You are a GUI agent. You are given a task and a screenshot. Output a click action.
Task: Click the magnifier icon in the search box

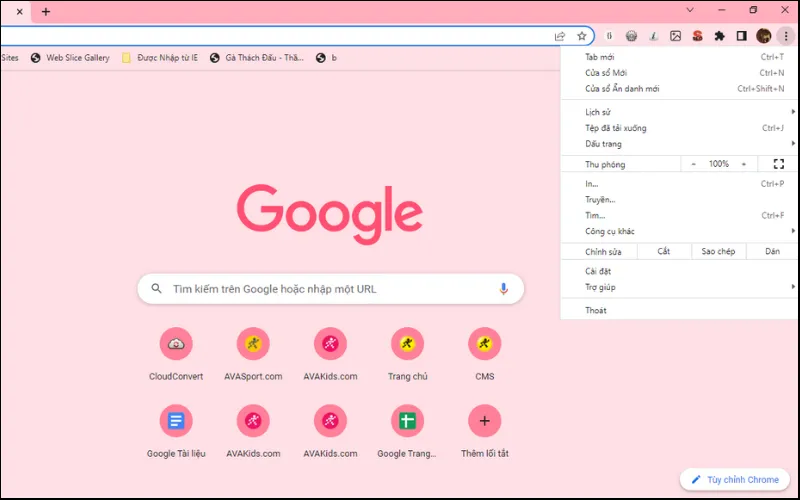tap(157, 289)
